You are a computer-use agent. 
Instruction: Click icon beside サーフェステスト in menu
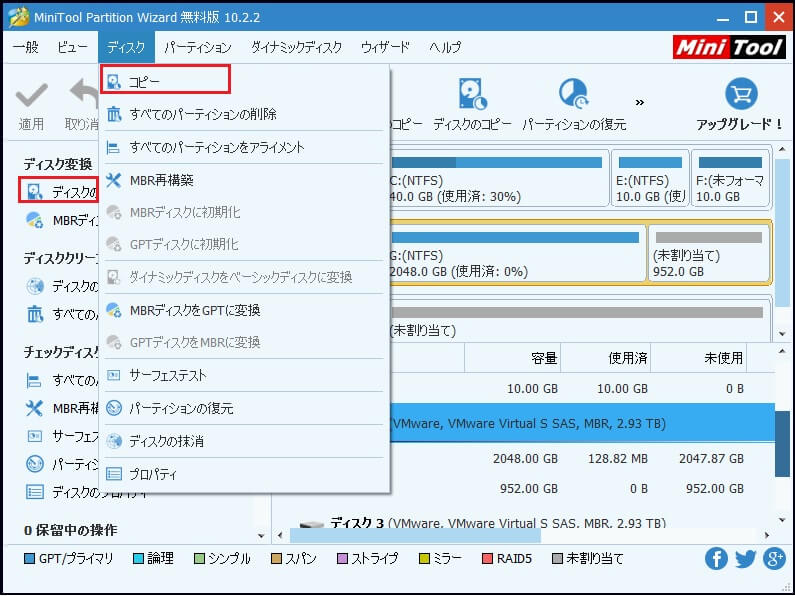(114, 375)
